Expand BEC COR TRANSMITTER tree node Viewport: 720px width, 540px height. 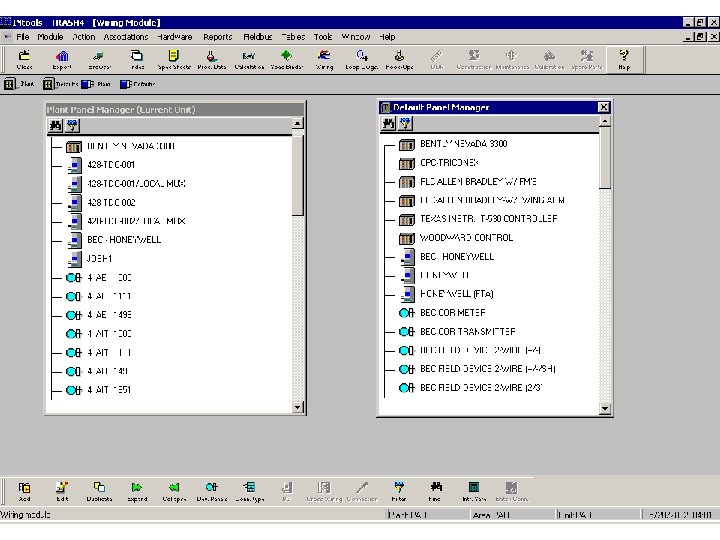click(467, 331)
